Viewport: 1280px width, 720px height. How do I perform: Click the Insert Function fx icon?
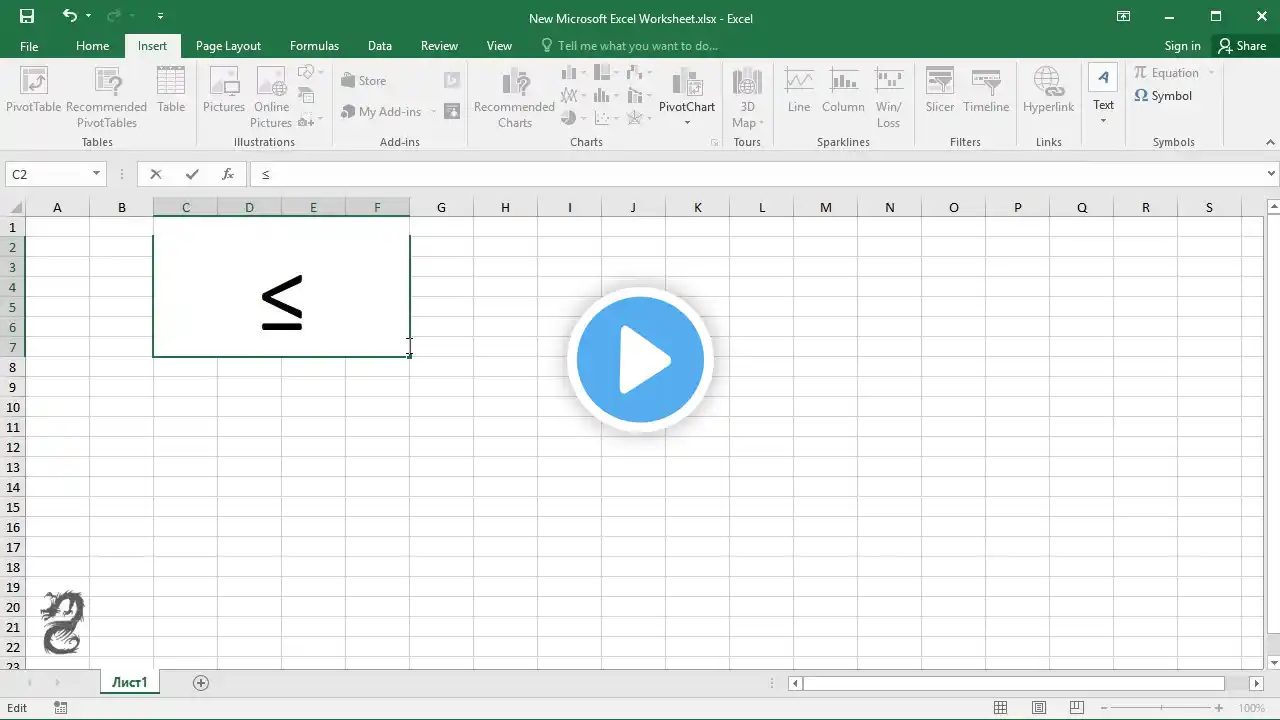[228, 174]
